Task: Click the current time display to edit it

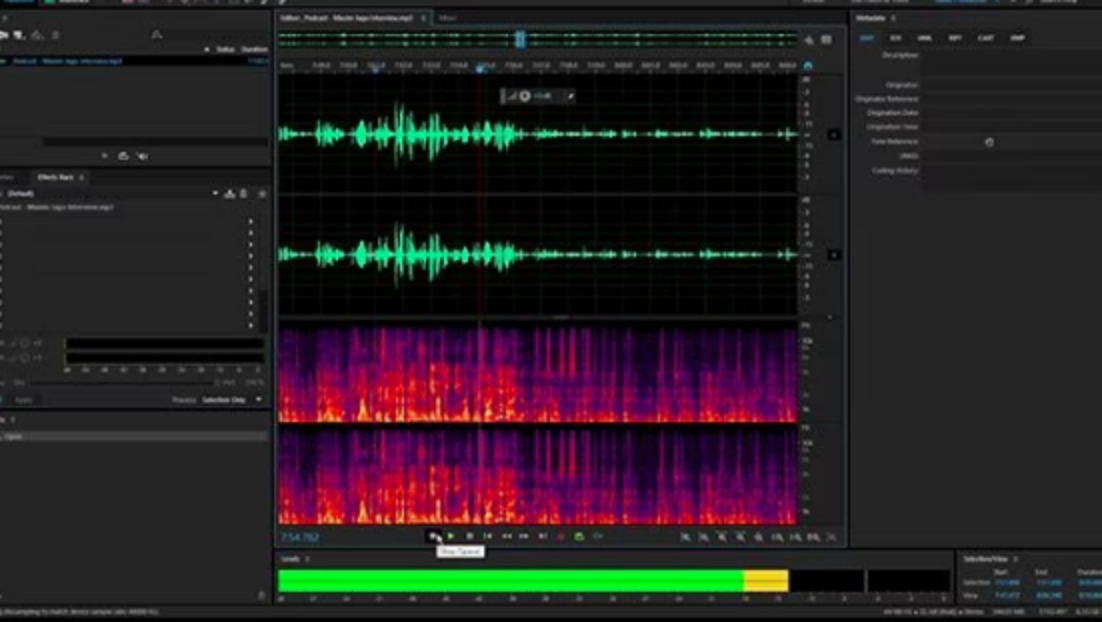Action: coord(300,537)
